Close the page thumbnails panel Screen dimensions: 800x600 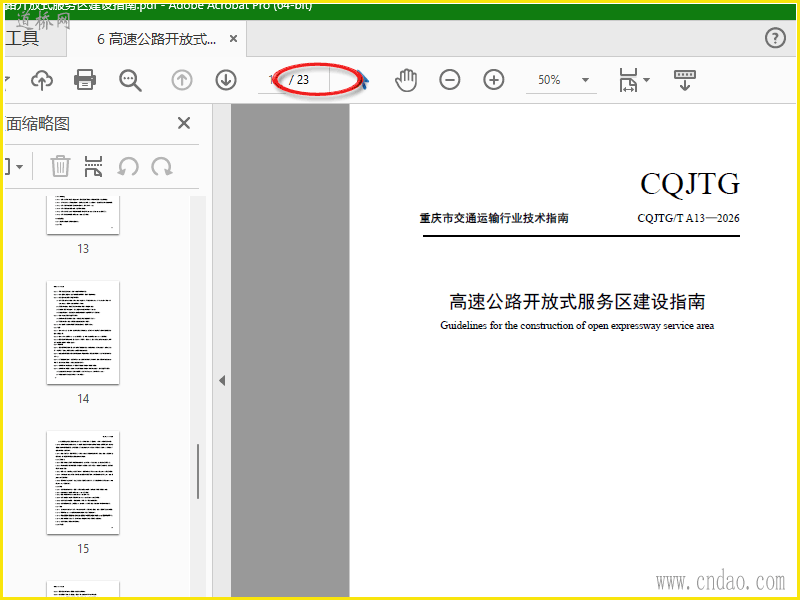184,123
